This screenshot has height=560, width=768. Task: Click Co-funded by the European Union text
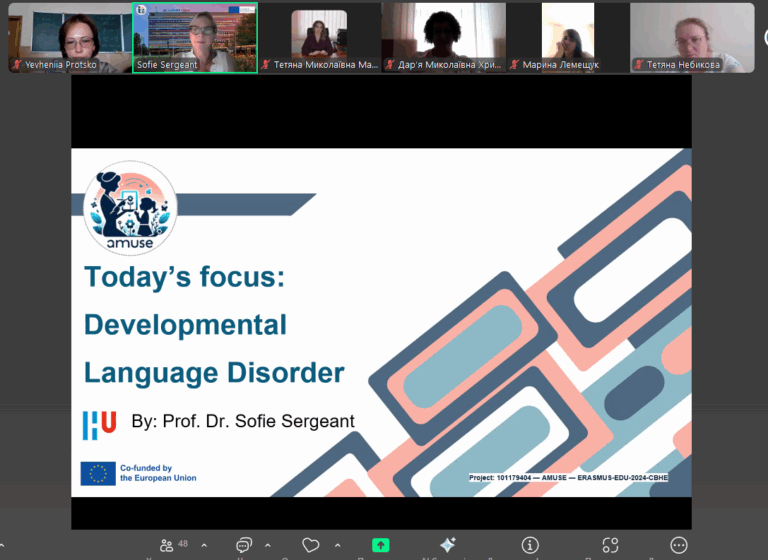click(158, 473)
